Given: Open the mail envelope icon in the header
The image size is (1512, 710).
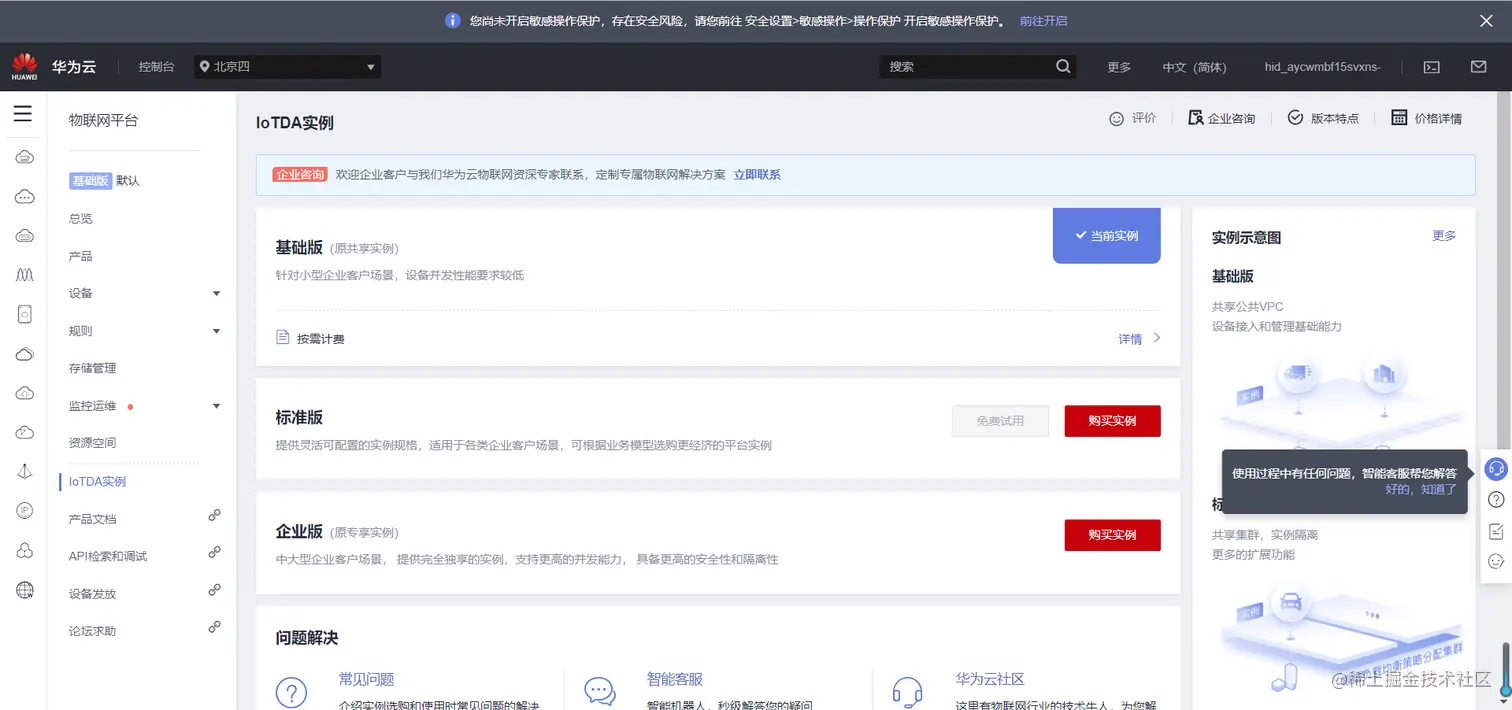Looking at the screenshot, I should pyautogui.click(x=1478, y=66).
